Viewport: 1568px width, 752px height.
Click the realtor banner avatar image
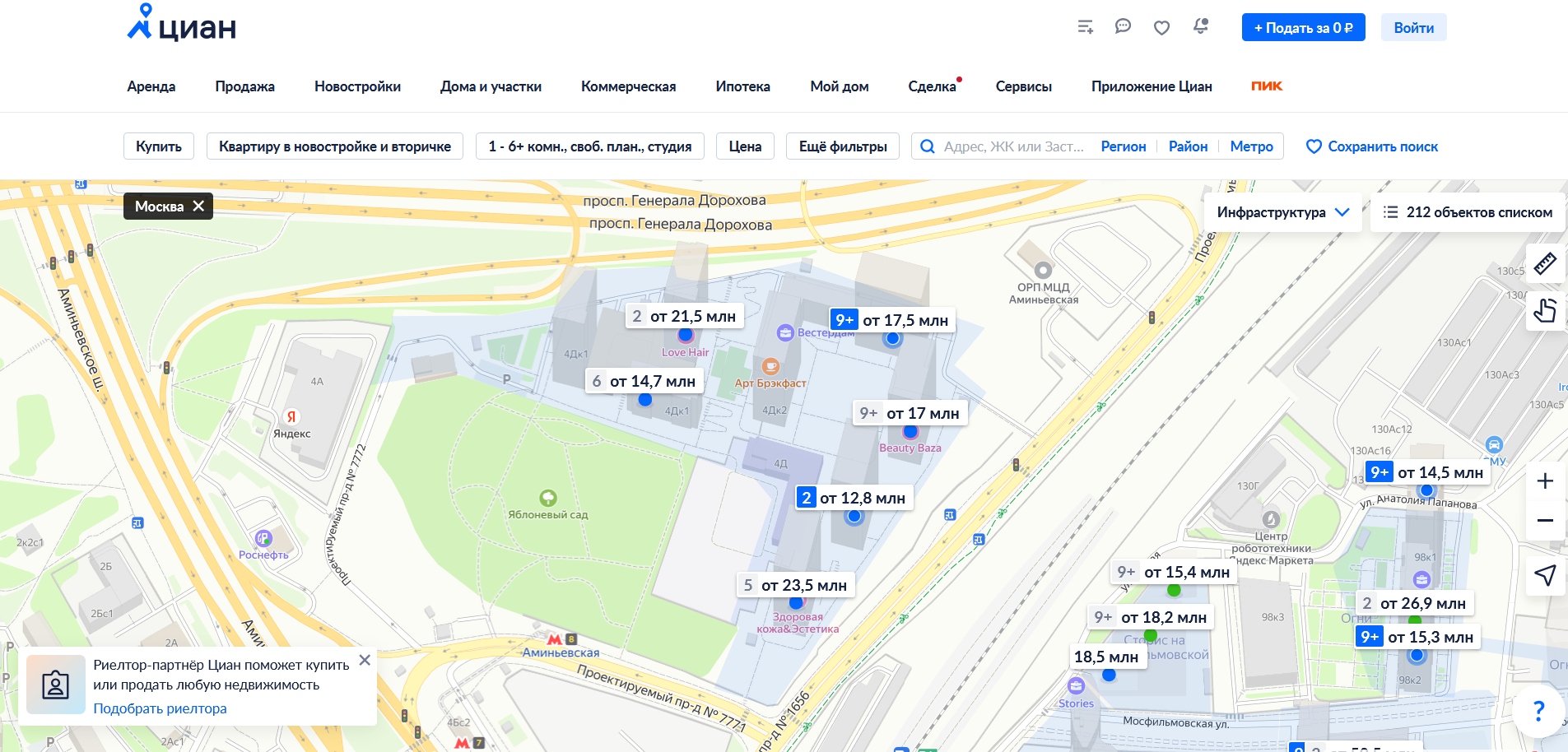56,685
